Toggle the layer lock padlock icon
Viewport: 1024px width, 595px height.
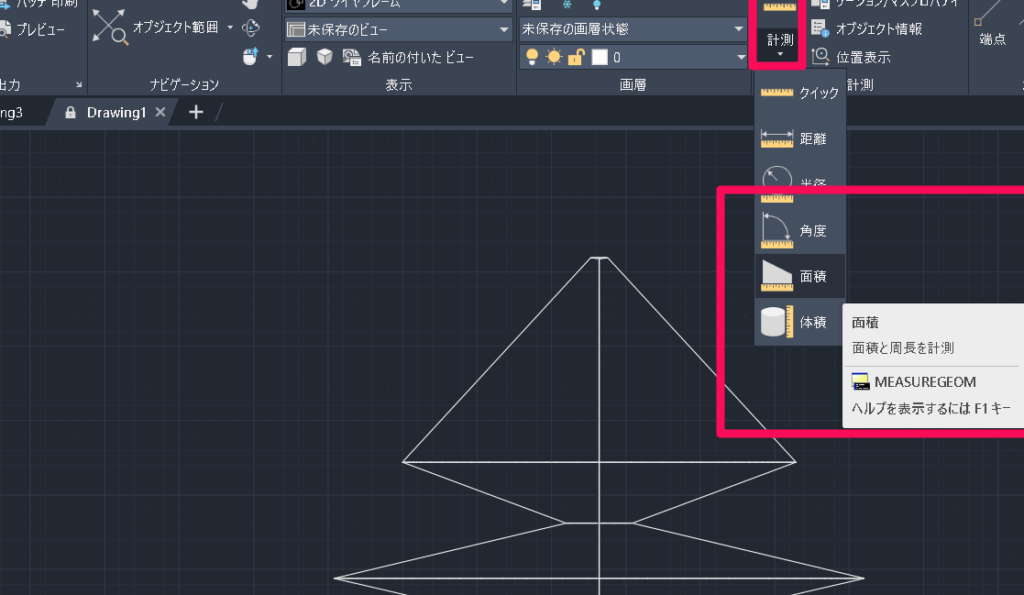576,57
